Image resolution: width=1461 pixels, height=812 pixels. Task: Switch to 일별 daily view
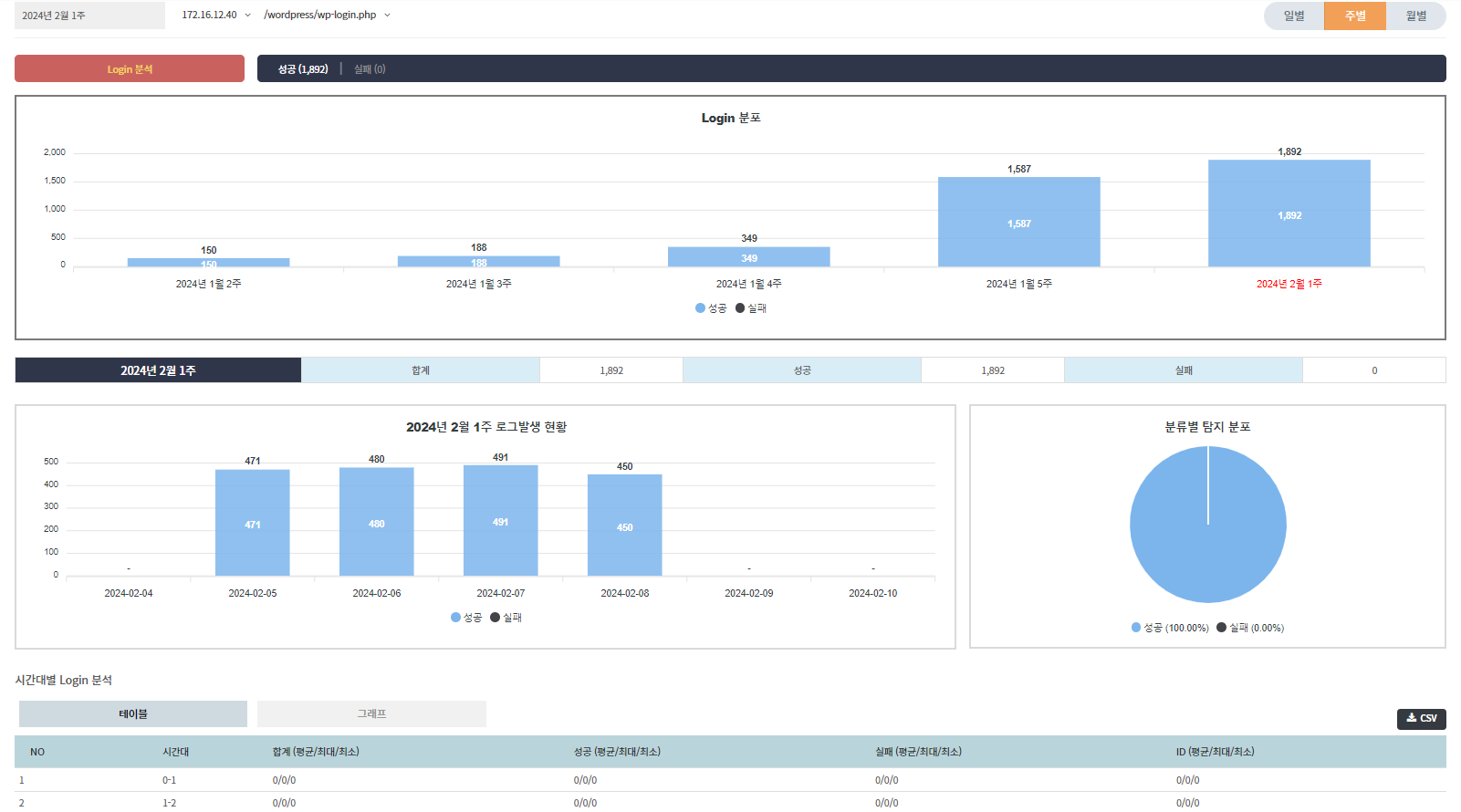click(x=1293, y=16)
